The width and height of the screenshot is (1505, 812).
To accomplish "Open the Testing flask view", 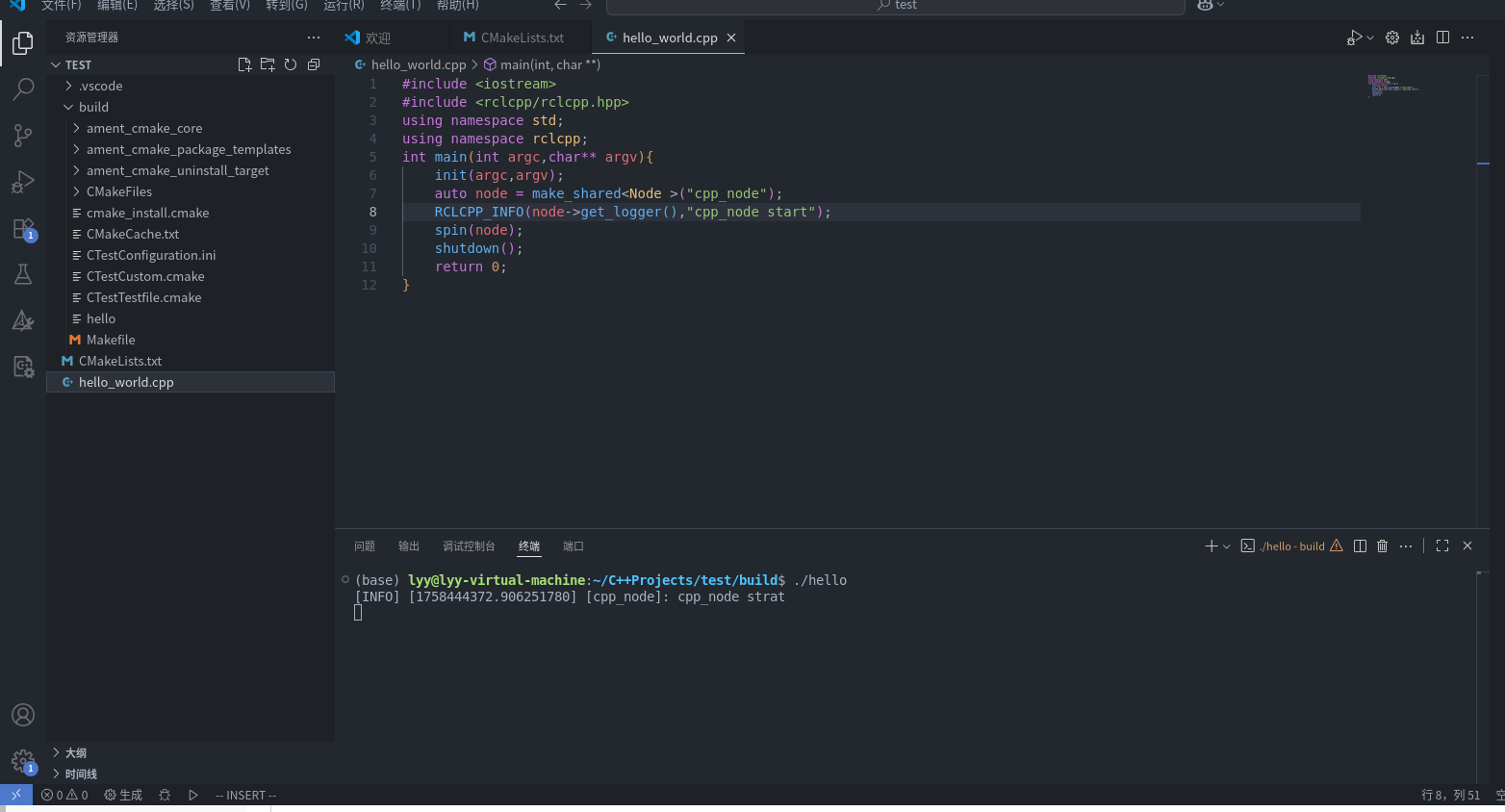I will [23, 275].
